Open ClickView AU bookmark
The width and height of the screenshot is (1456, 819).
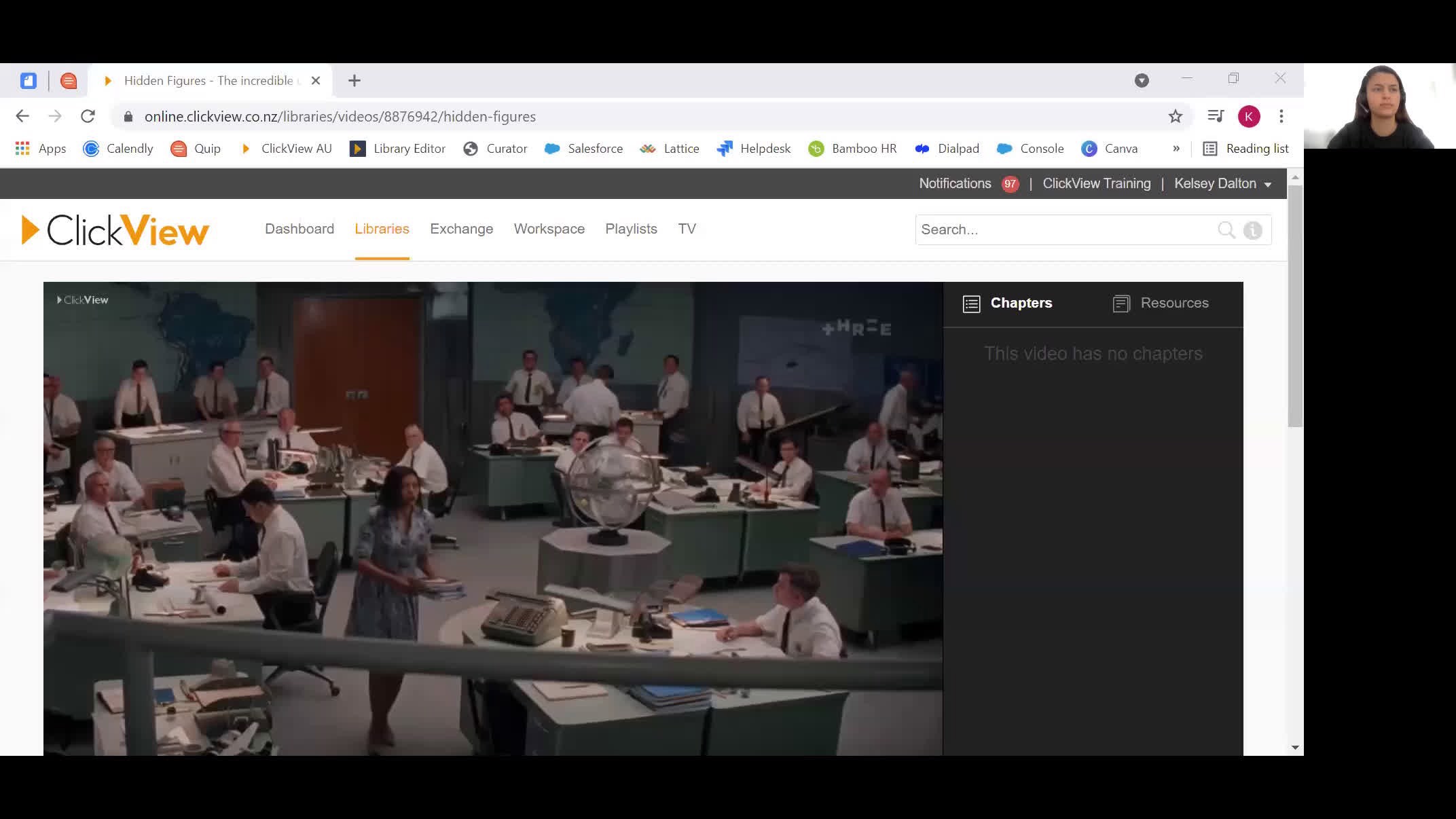click(285, 149)
